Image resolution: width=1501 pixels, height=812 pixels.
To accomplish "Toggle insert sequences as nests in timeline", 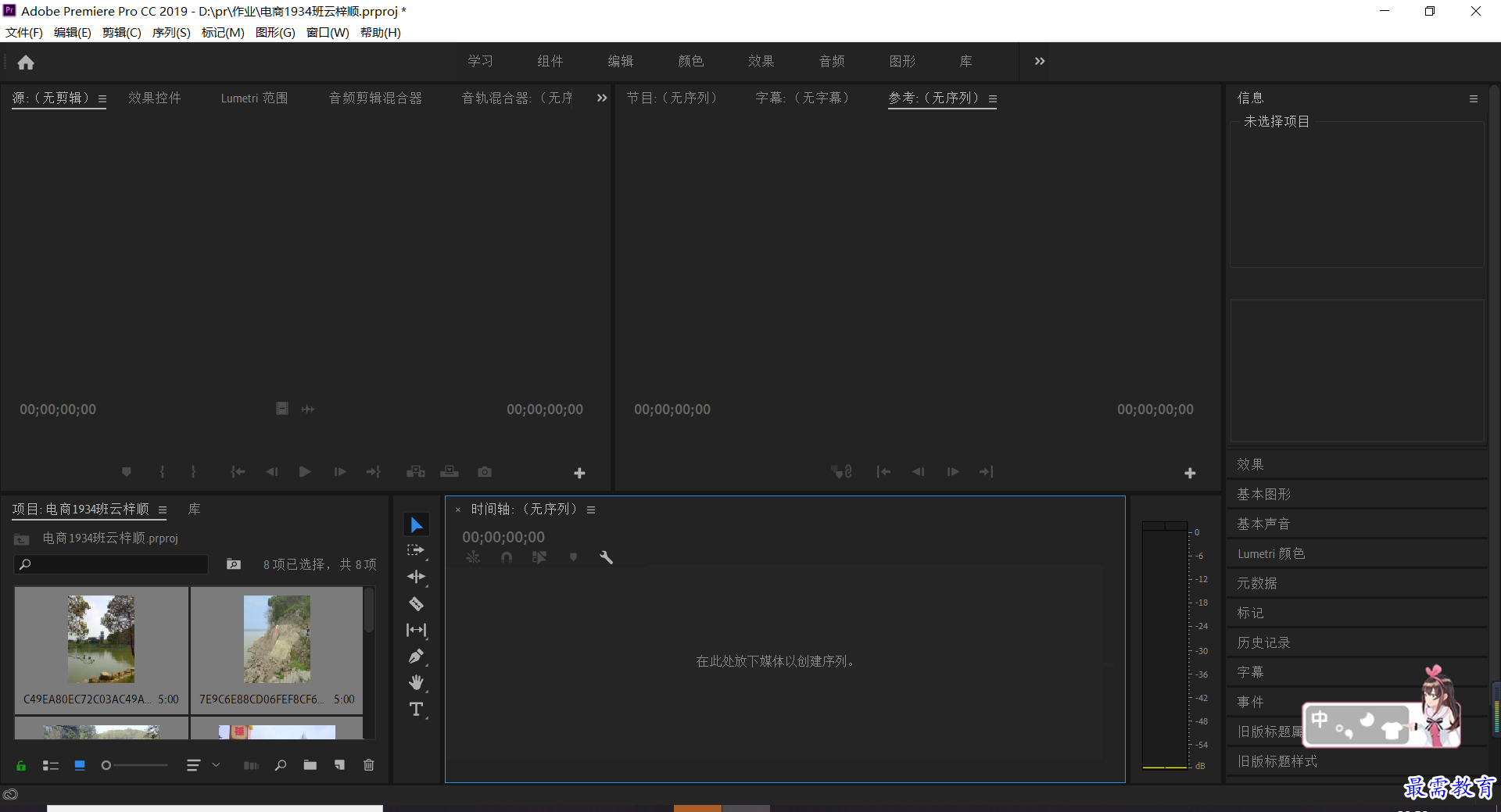I will pyautogui.click(x=473, y=558).
